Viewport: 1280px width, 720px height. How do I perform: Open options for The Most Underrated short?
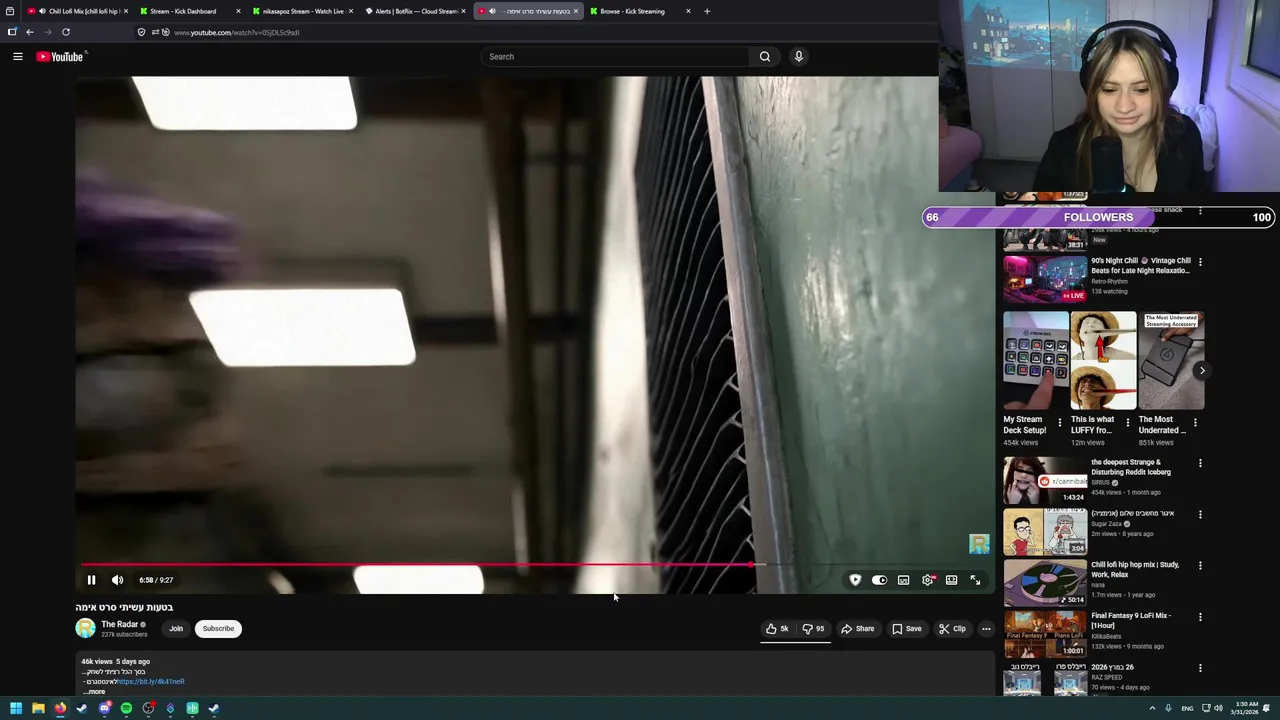pyautogui.click(x=1195, y=423)
